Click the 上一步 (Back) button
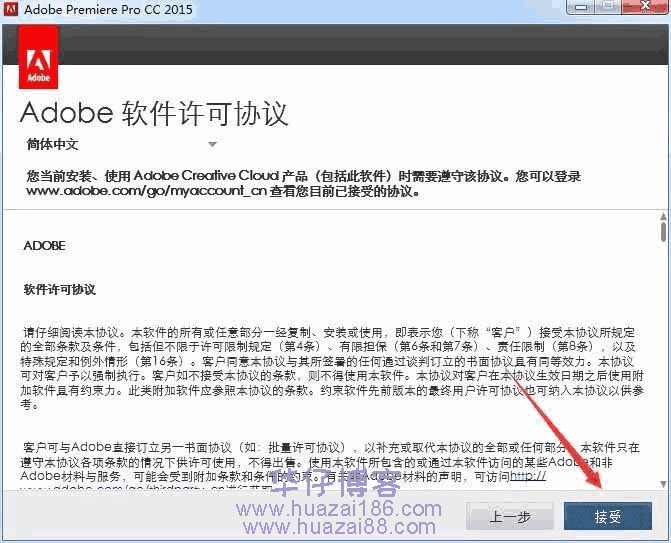 point(509,516)
